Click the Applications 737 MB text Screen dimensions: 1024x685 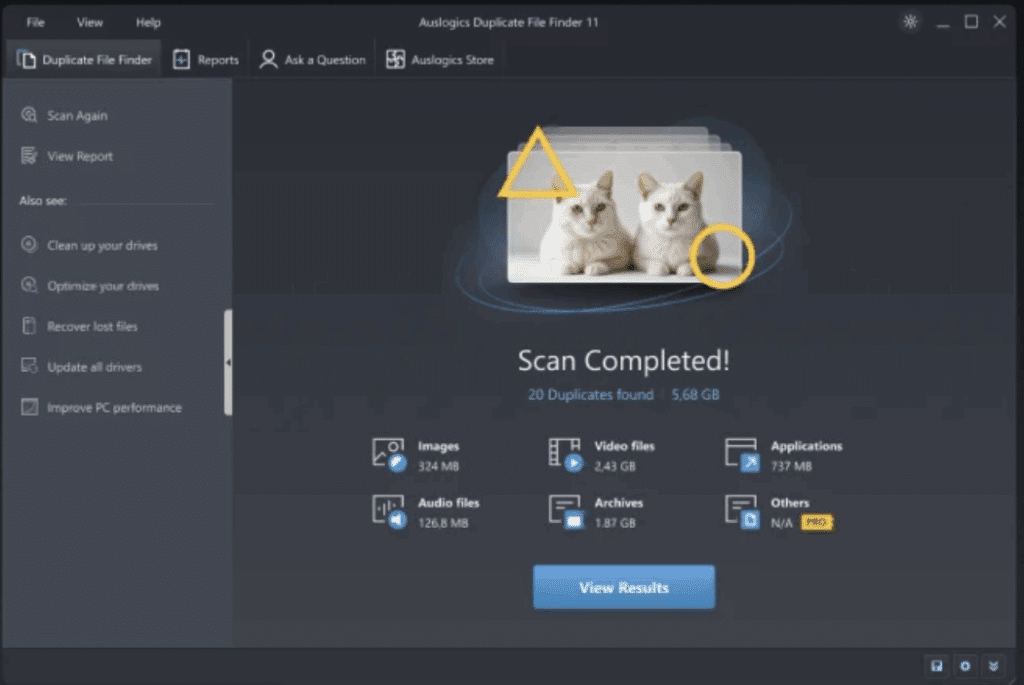pos(791,466)
